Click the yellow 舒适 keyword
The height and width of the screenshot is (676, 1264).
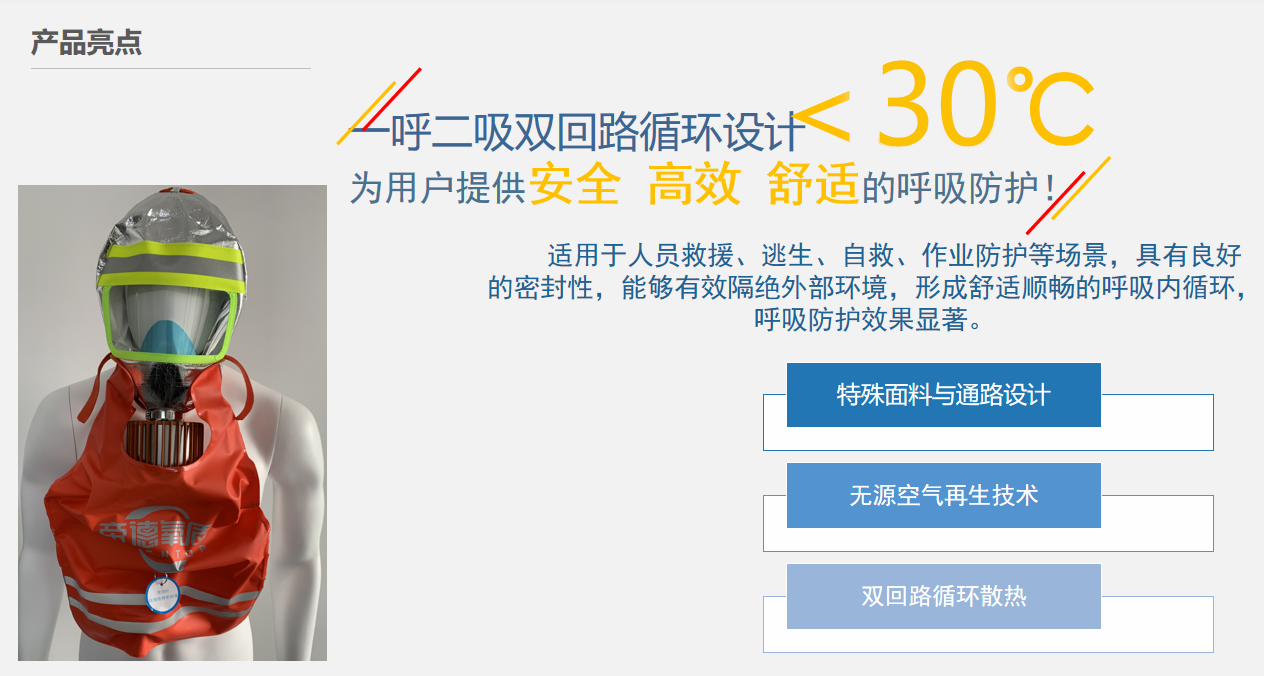[813, 185]
